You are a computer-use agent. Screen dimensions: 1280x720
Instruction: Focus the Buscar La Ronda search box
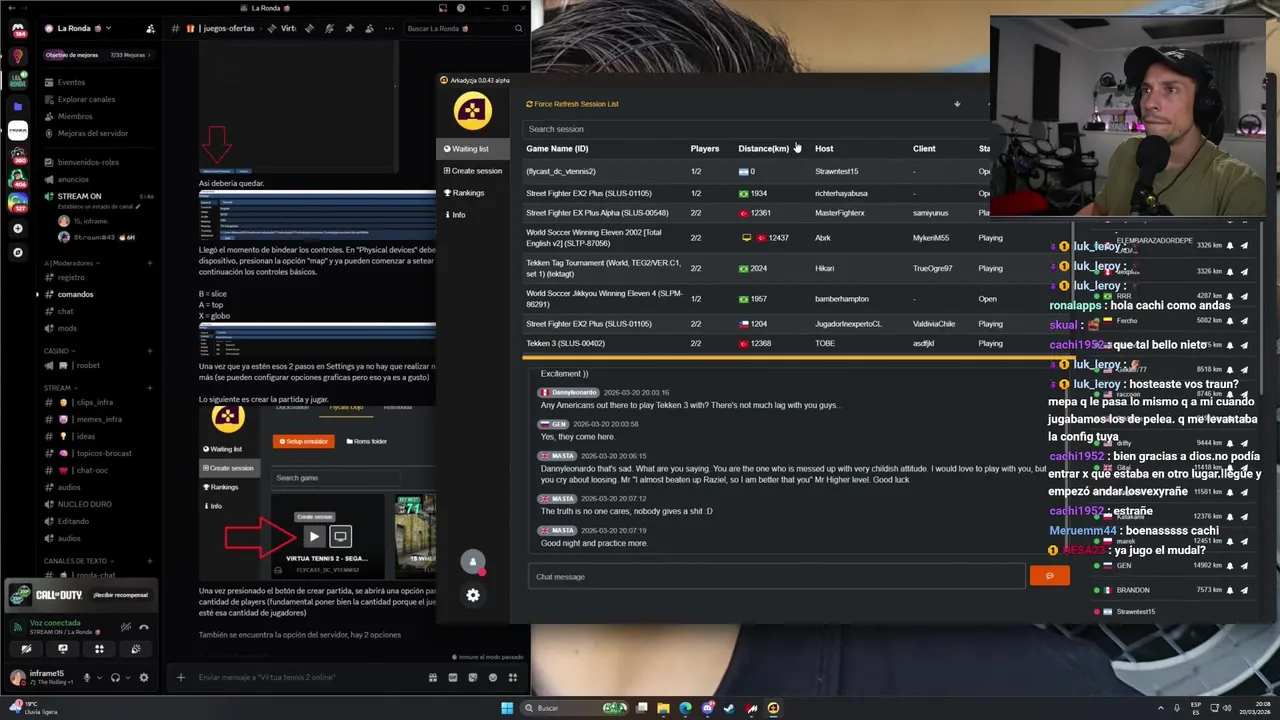(464, 29)
